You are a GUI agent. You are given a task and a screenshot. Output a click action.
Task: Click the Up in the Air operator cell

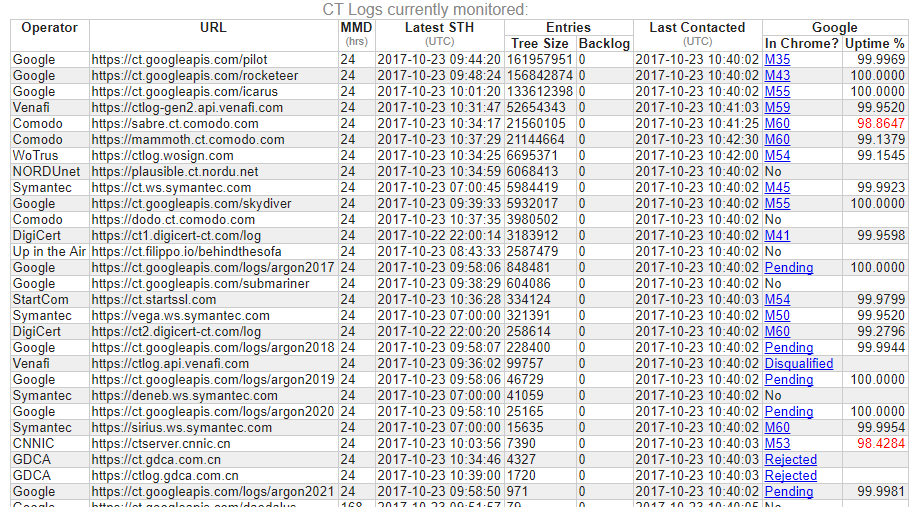pos(49,251)
